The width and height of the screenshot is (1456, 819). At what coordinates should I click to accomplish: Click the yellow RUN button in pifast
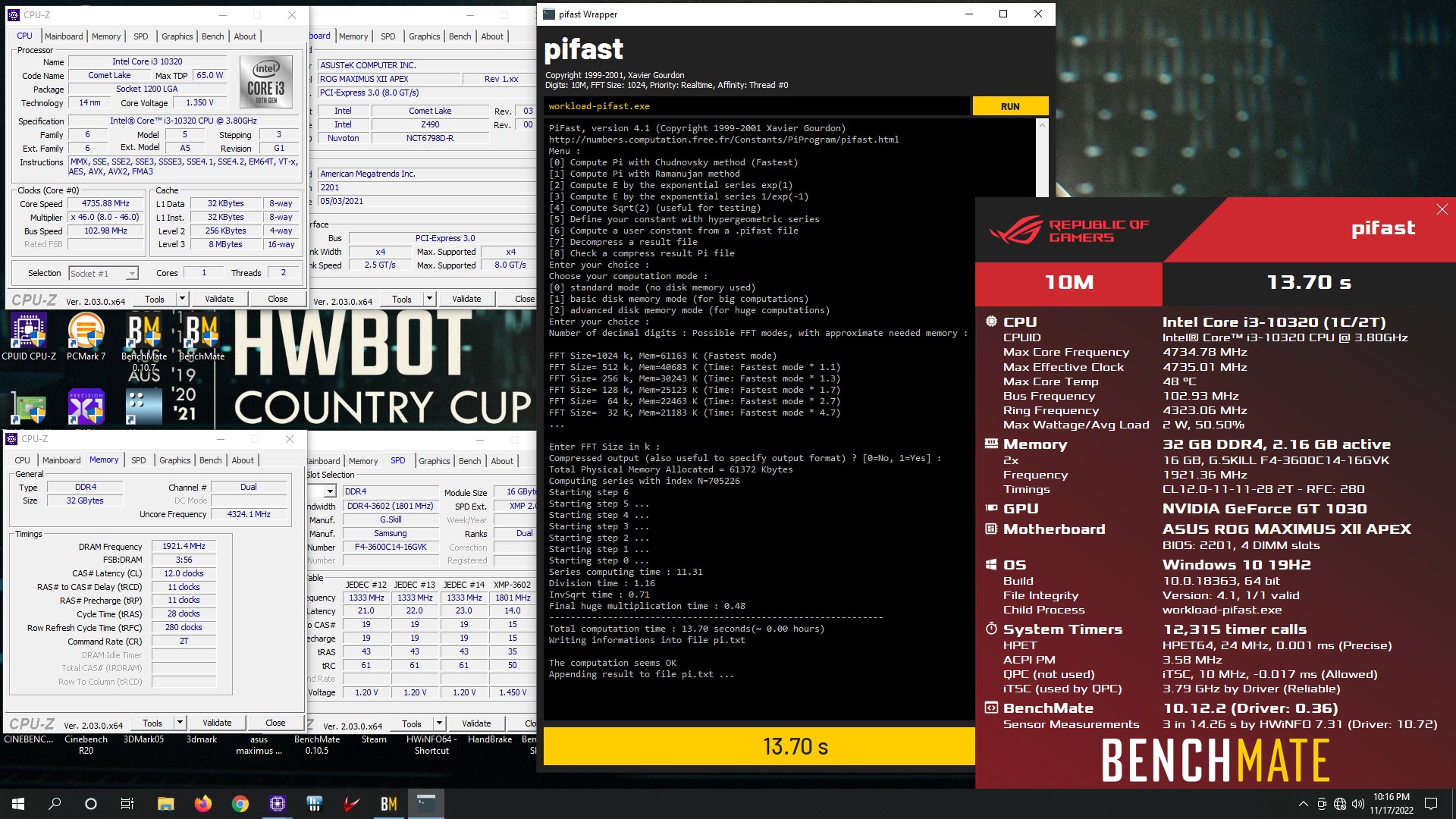1010,106
